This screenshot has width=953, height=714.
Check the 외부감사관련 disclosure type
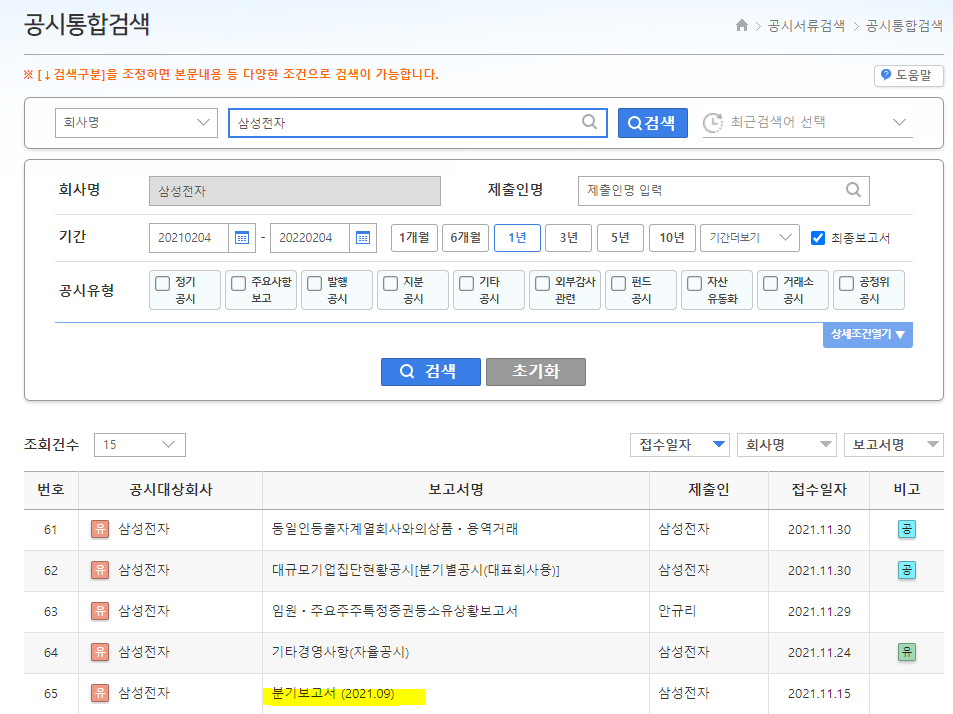click(542, 283)
